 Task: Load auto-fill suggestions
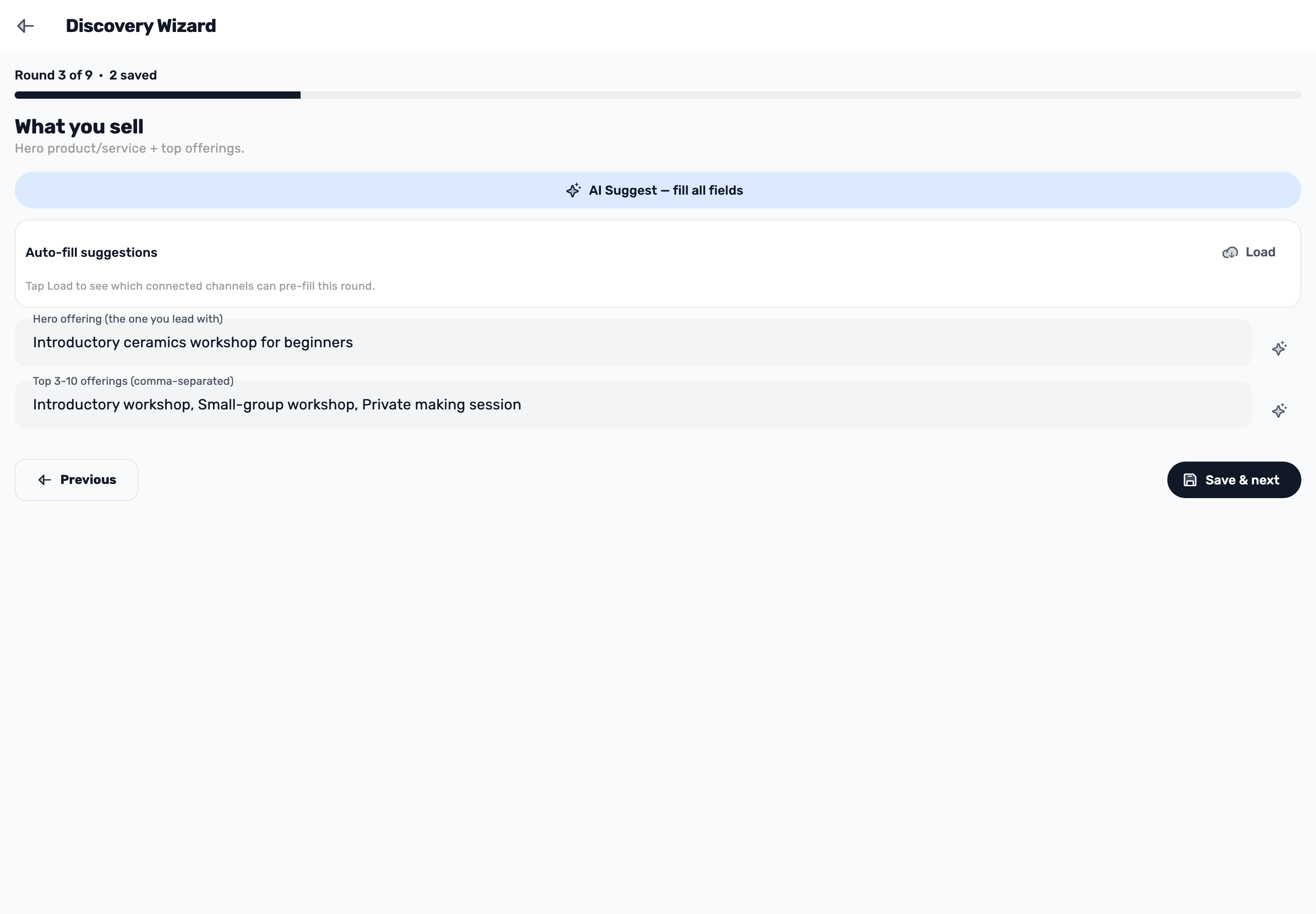1248,253
